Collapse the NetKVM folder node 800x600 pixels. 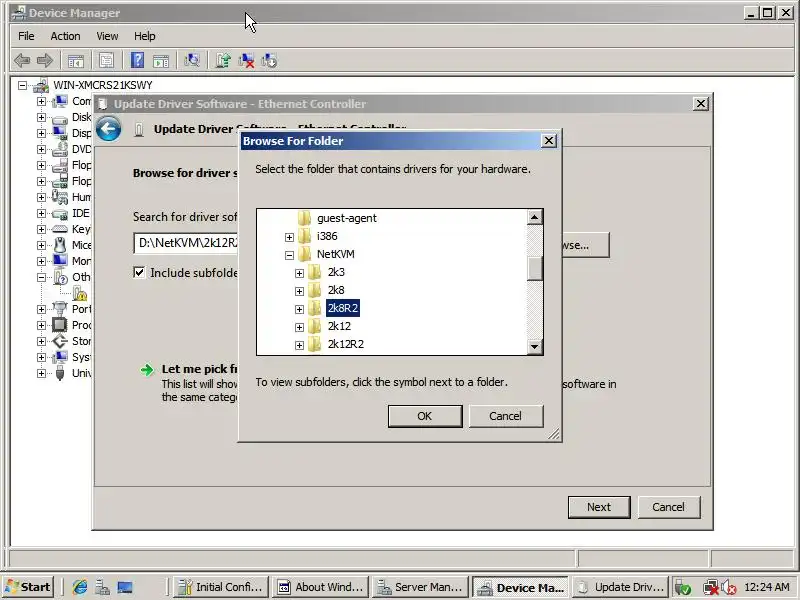[289, 255]
